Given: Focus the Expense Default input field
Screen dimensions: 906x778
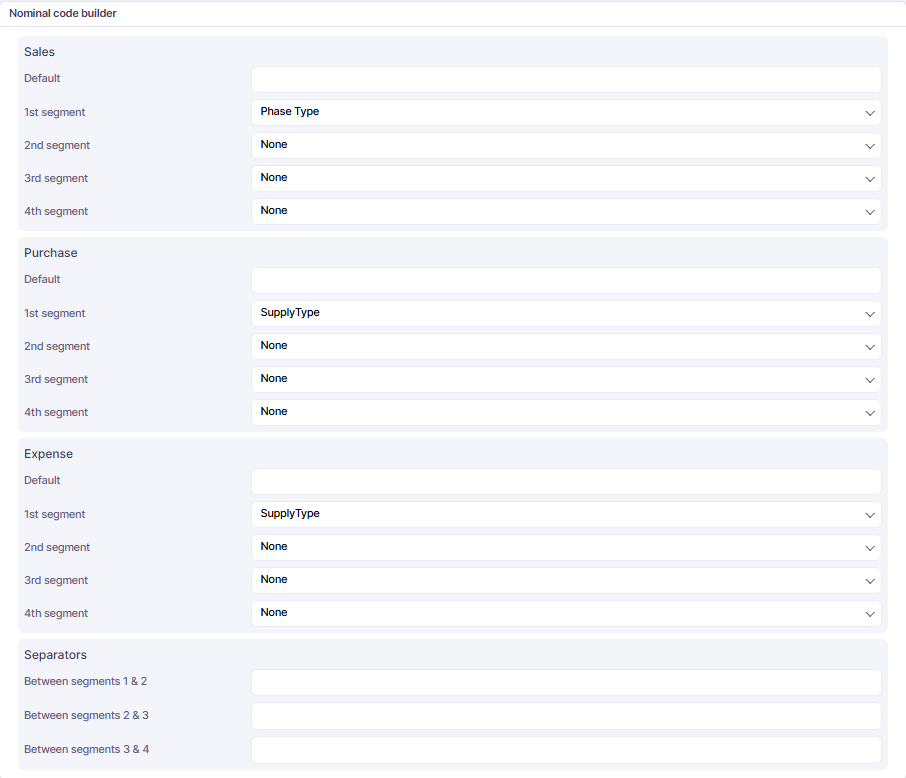Looking at the screenshot, I should (565, 481).
